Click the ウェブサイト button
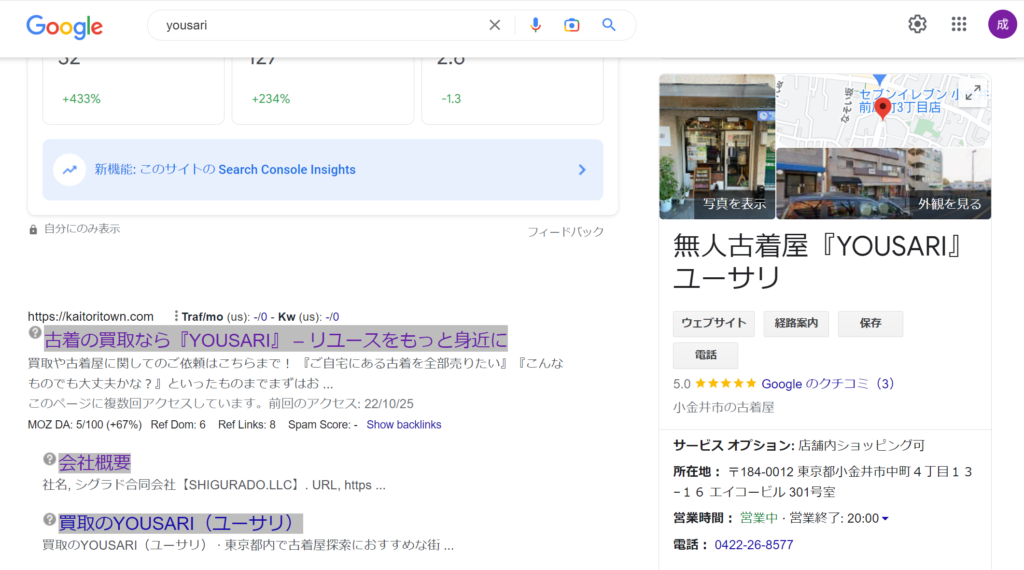 pyautogui.click(x=714, y=324)
